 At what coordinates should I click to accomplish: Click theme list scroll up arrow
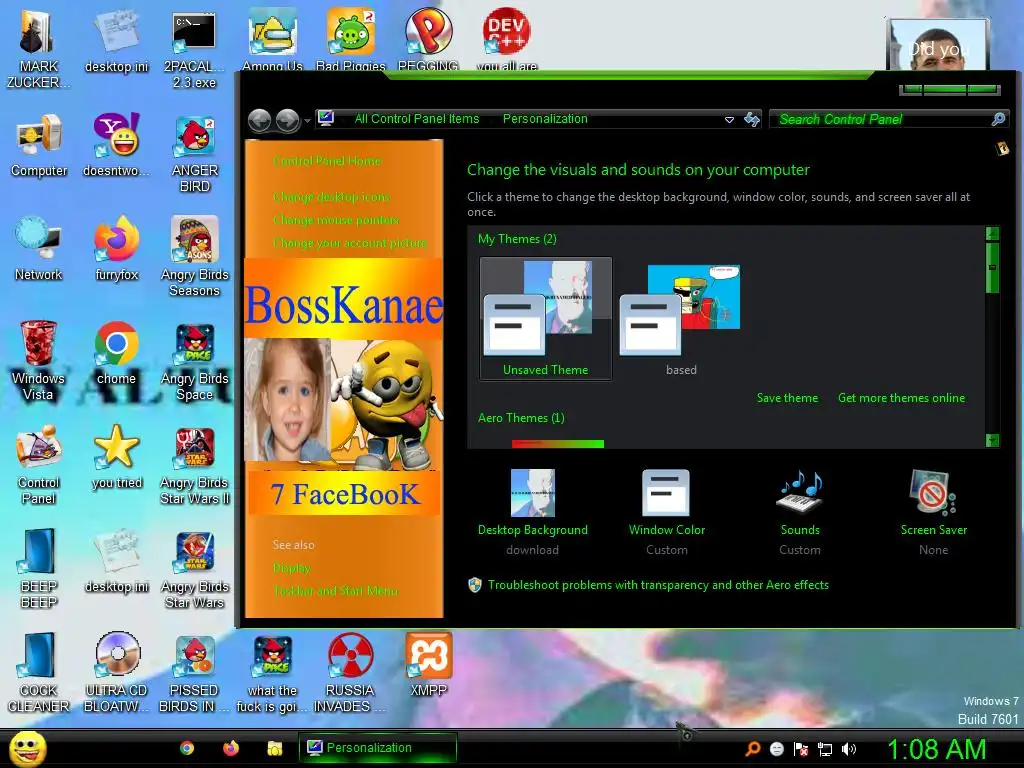click(992, 233)
